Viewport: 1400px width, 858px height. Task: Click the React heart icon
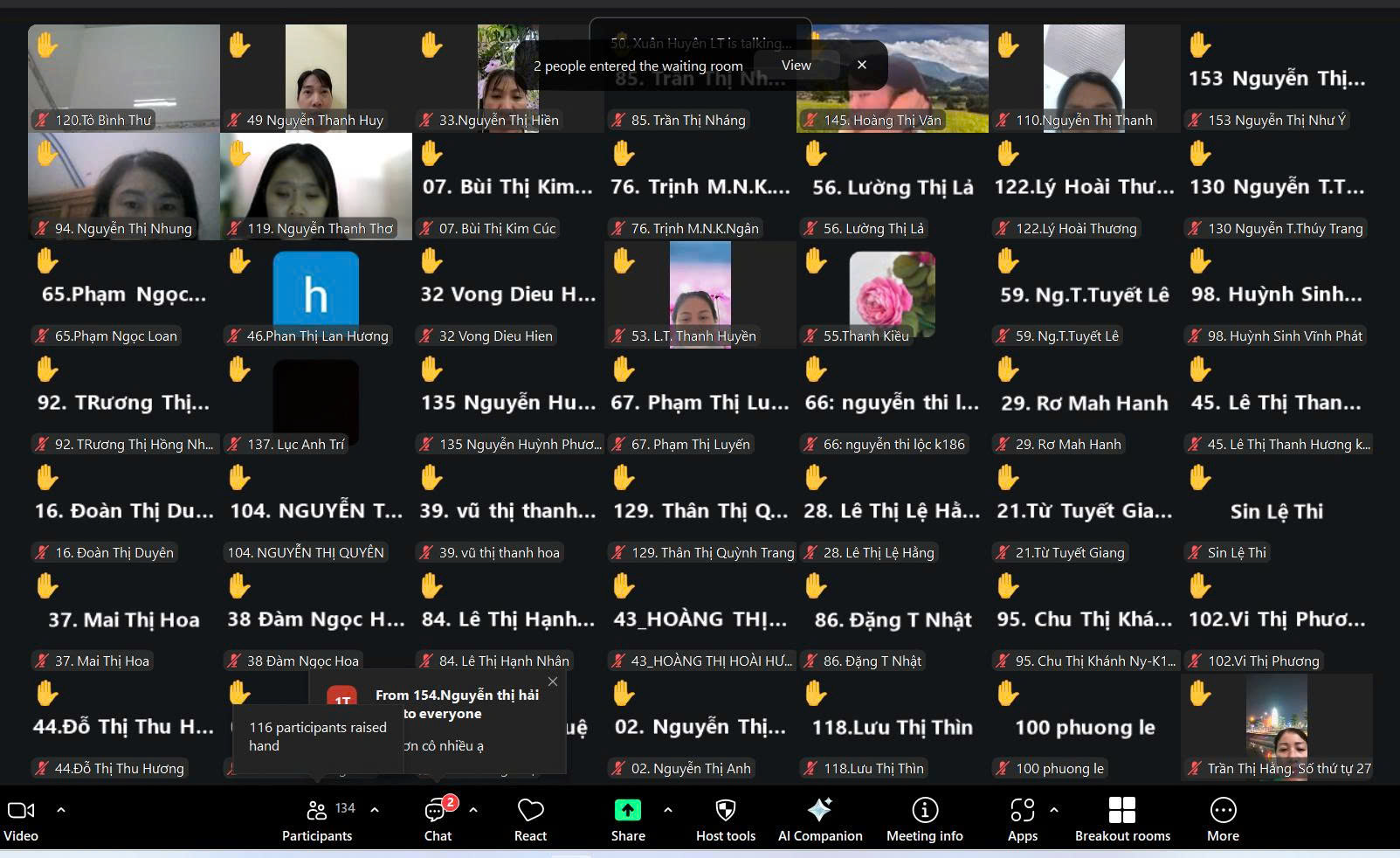[530, 811]
